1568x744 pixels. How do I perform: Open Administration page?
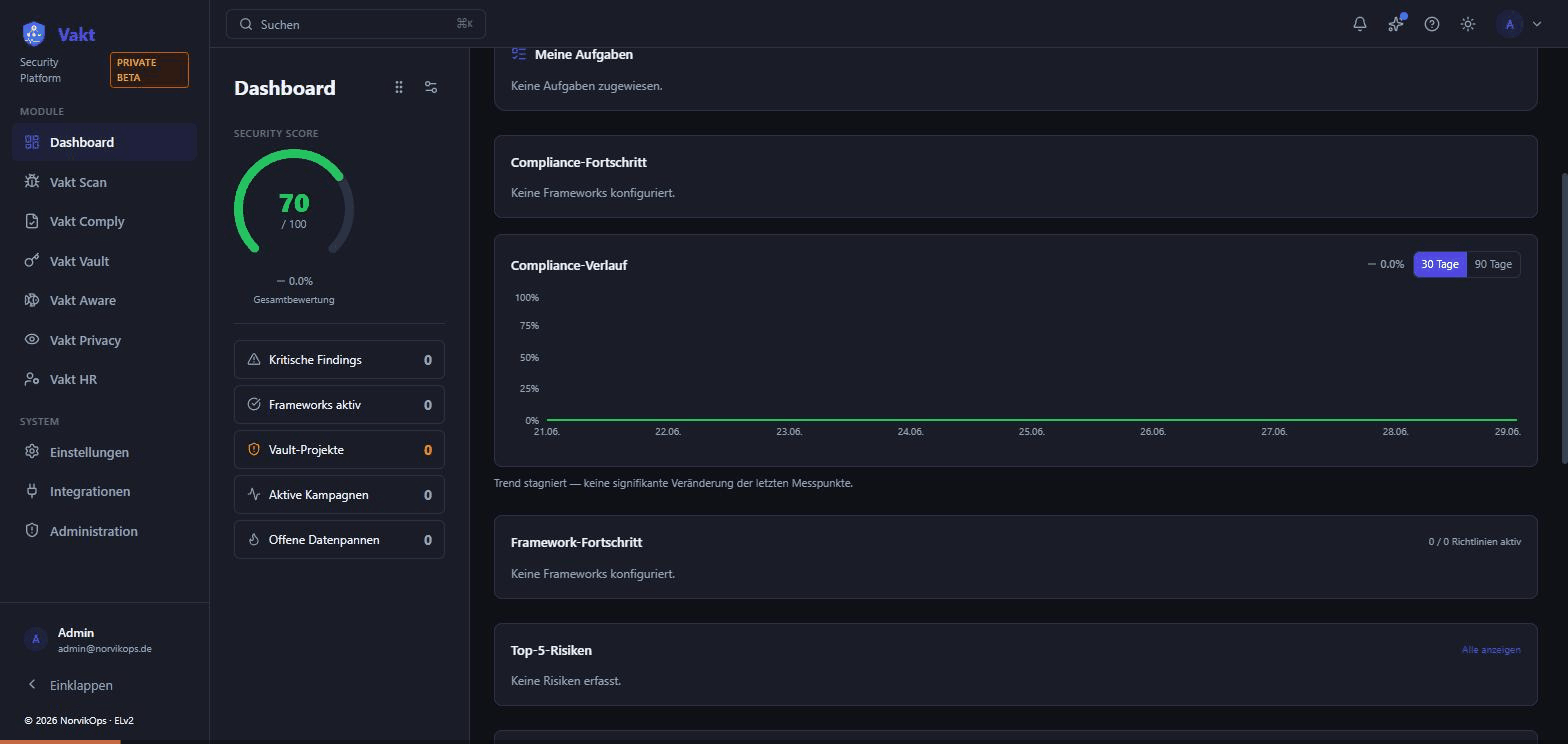[x=104, y=531]
